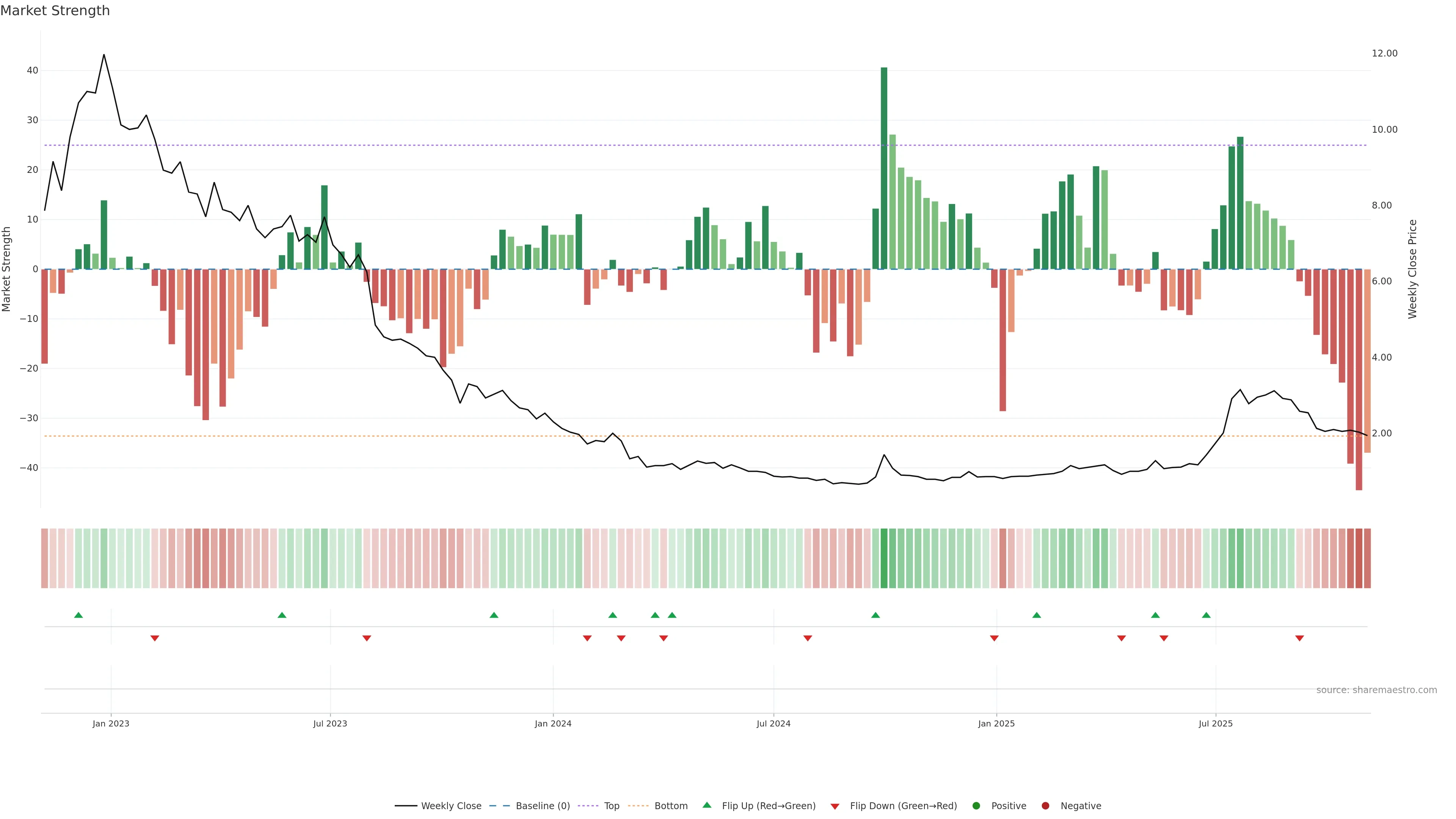Click the red flip-down marker just after Jul 2023
This screenshot has width=1456, height=819.
[x=367, y=638]
